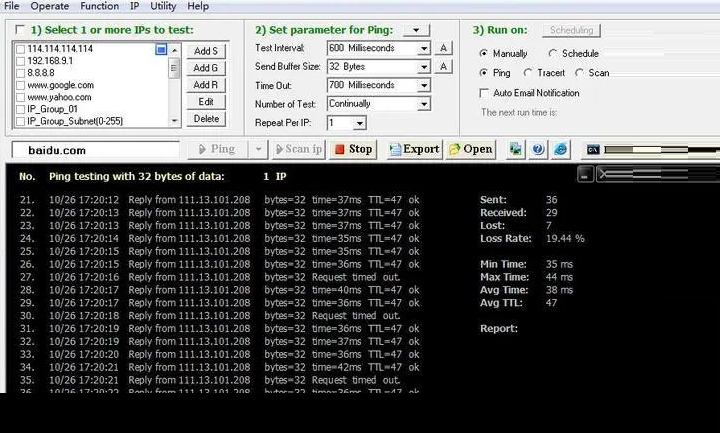Click the Open file button

coord(470,149)
